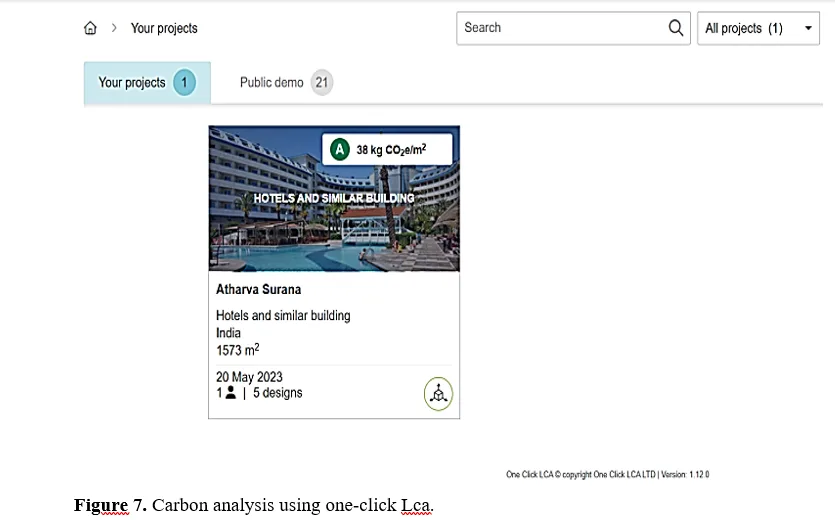This screenshot has height=520, width=835.
Task: Focus the Search input field
Action: click(x=573, y=28)
